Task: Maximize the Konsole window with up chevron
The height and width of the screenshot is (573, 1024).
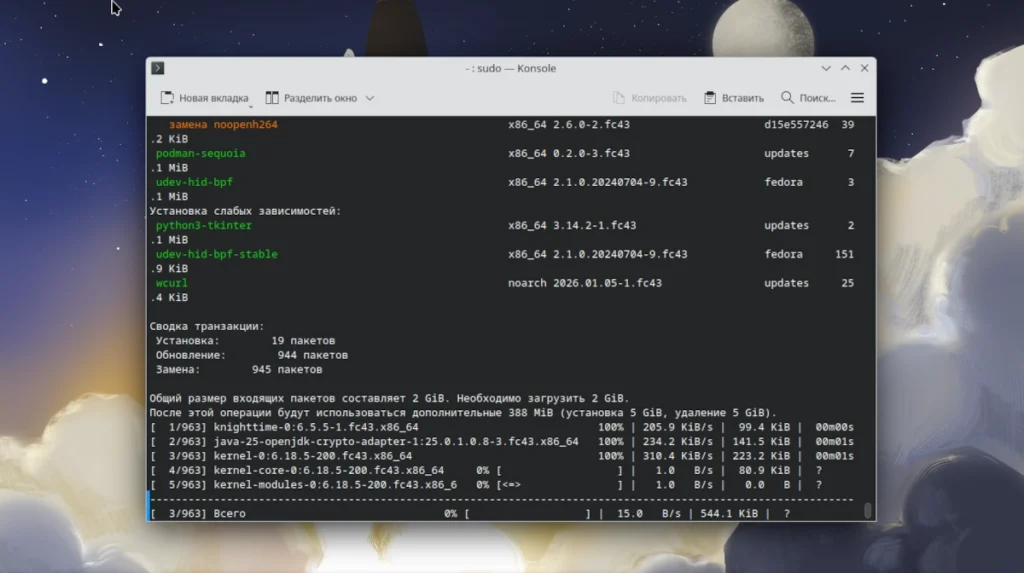Action: 846,68
